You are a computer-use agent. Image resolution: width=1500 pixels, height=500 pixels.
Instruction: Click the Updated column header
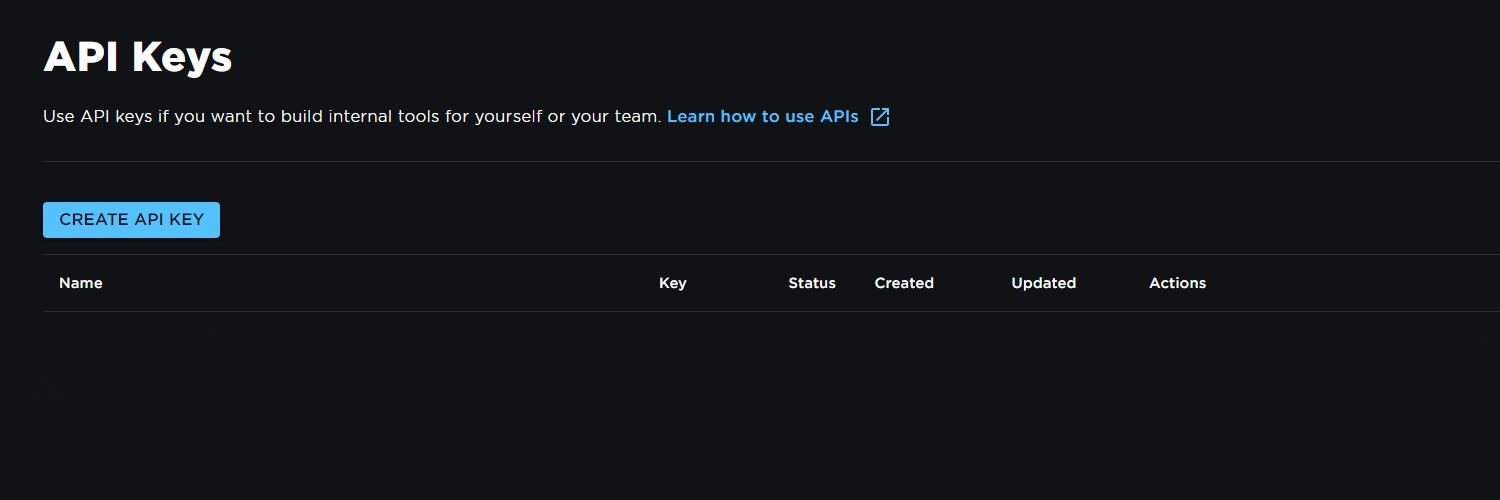point(1044,283)
